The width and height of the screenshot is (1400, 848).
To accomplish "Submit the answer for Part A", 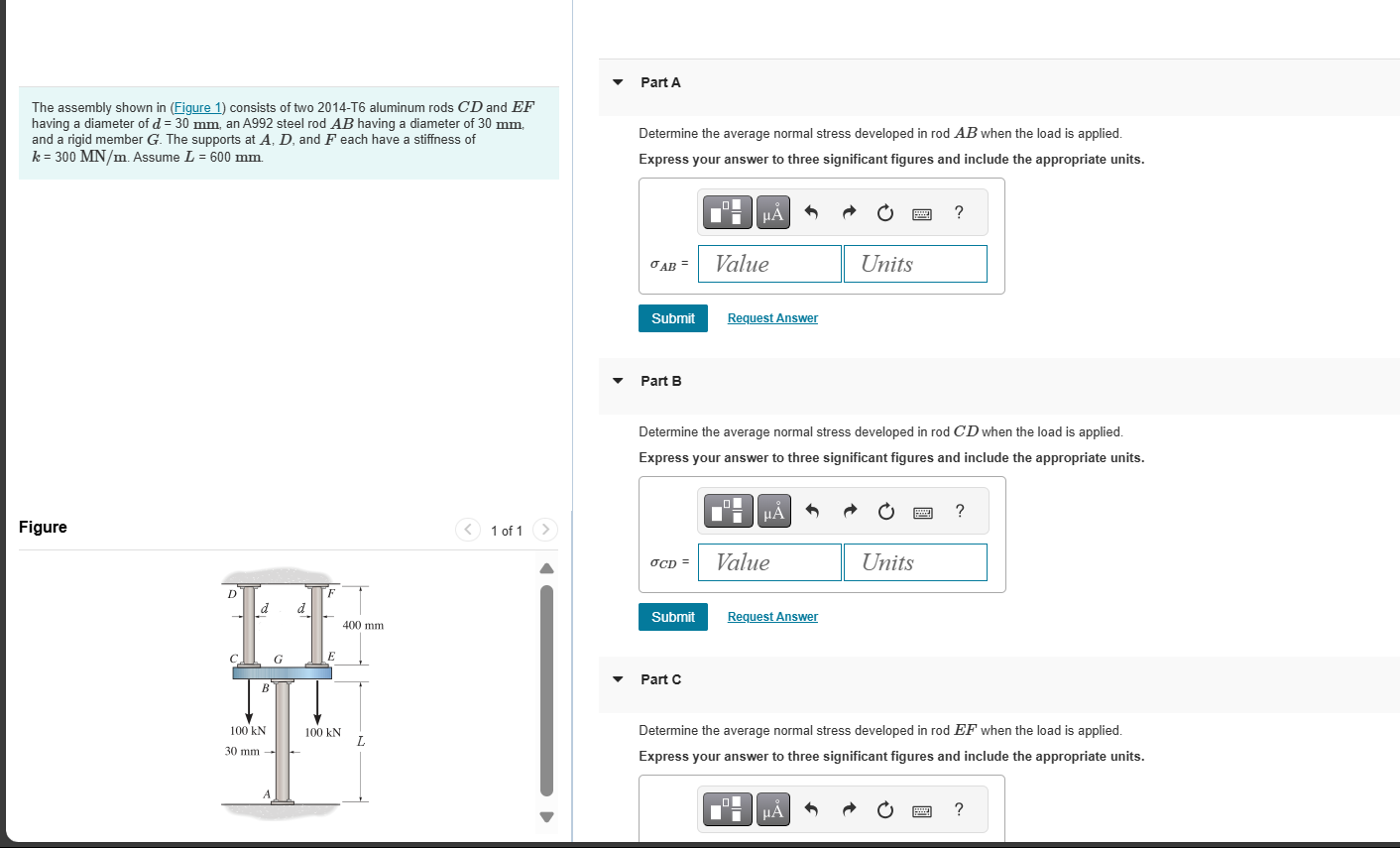I will point(672,317).
